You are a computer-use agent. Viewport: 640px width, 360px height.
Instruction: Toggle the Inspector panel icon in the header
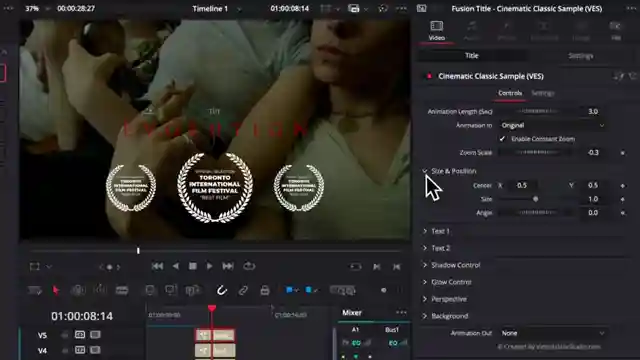pos(422,8)
